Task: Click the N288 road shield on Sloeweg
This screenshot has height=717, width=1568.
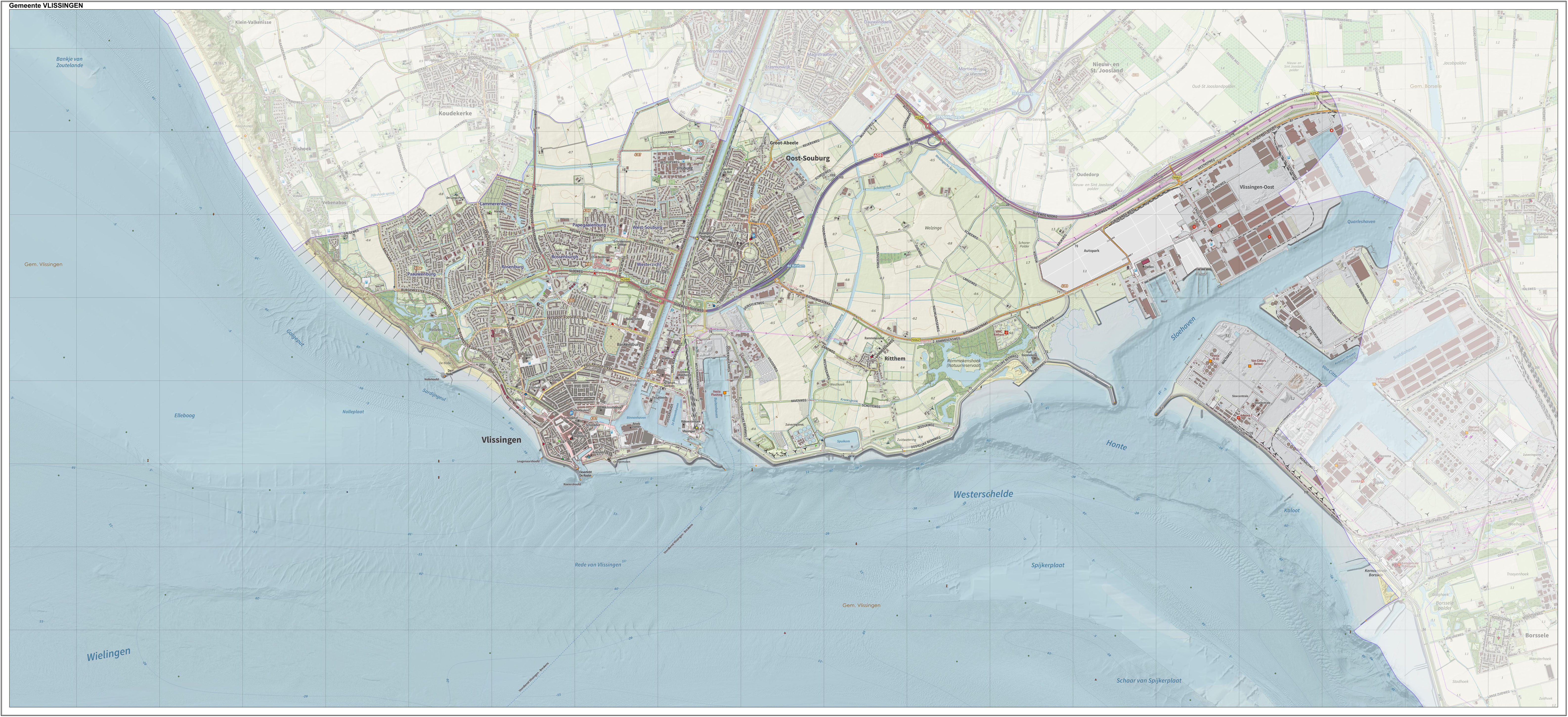Action: tap(625, 279)
